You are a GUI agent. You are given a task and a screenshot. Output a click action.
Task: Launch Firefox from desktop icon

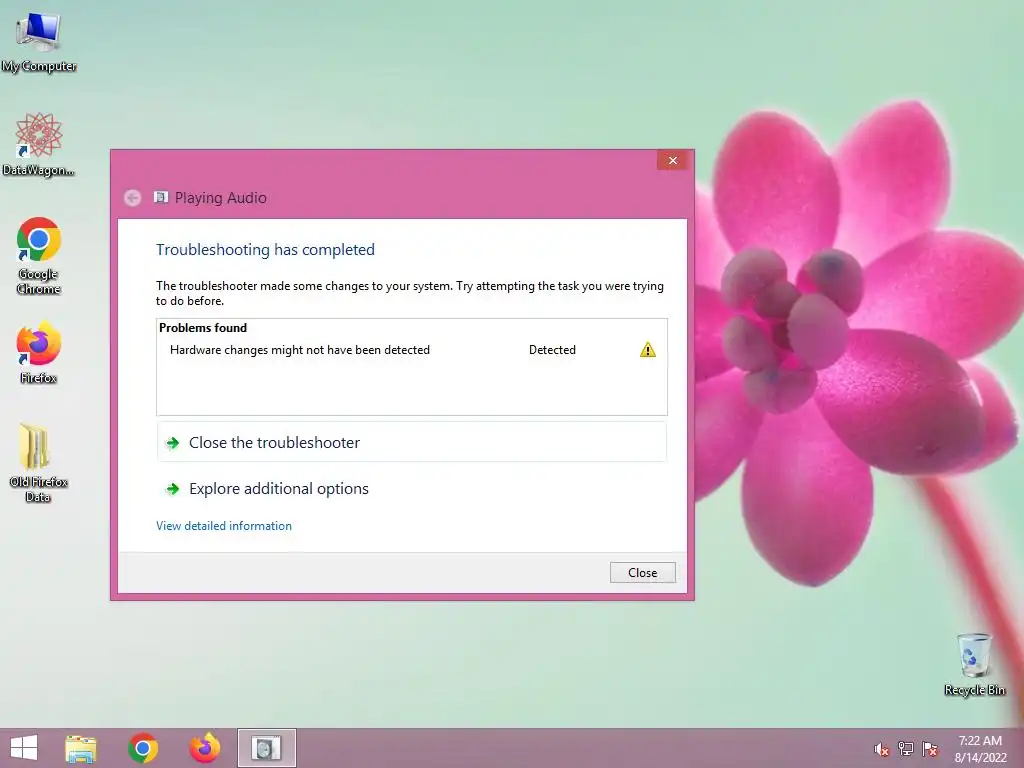click(39, 352)
